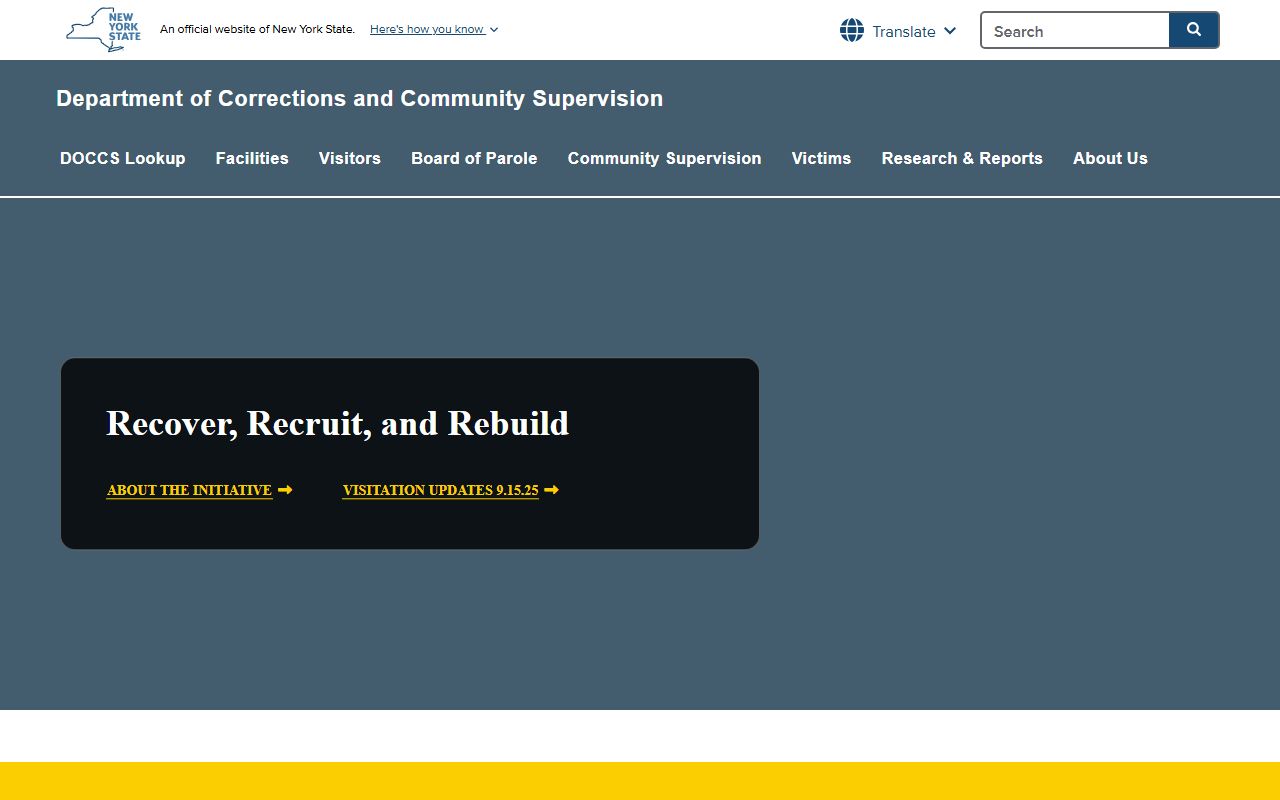This screenshot has height=800, width=1280.
Task: Click the globe Translate icon
Action: pos(852,30)
